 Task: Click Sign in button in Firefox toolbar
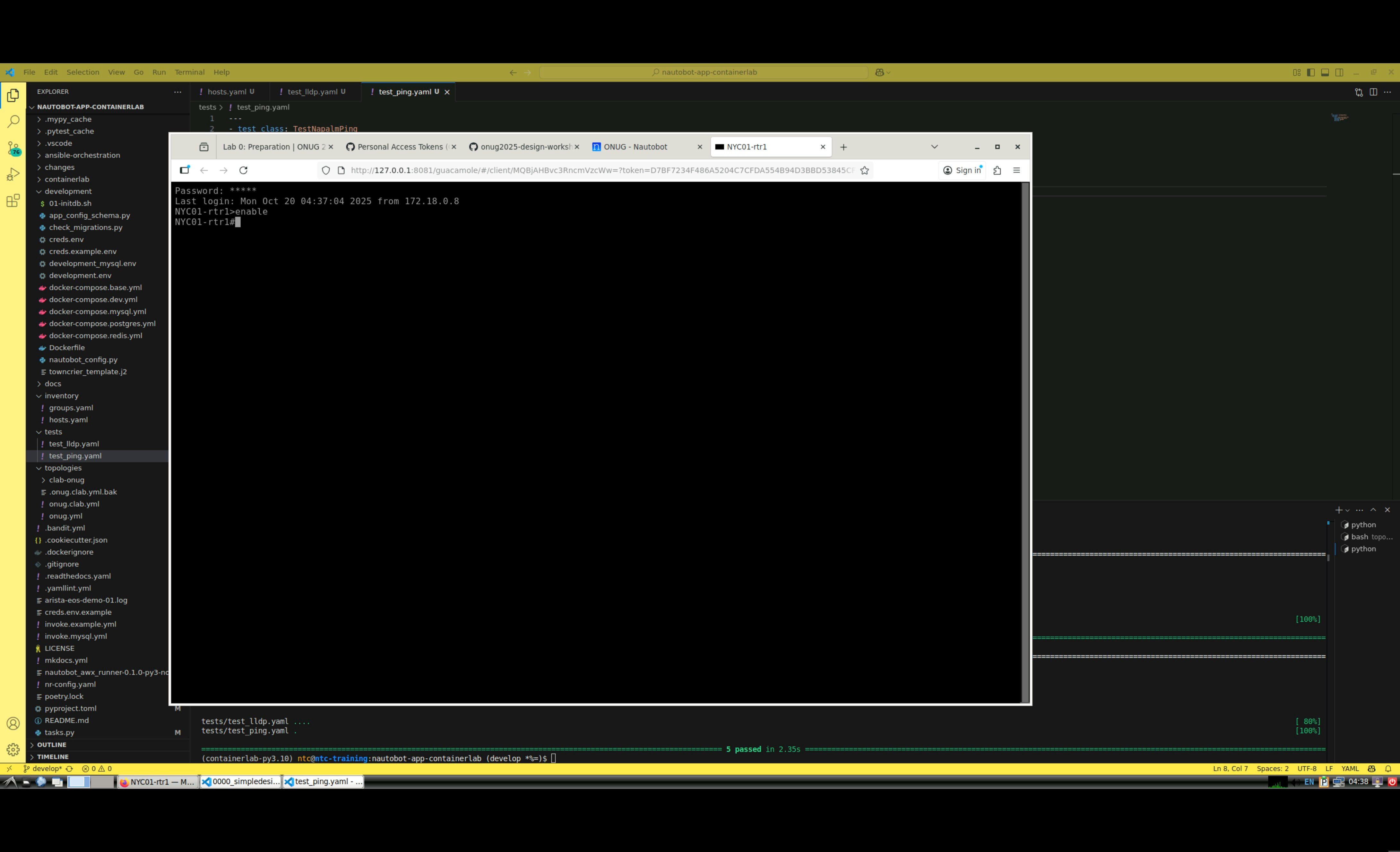[962, 170]
